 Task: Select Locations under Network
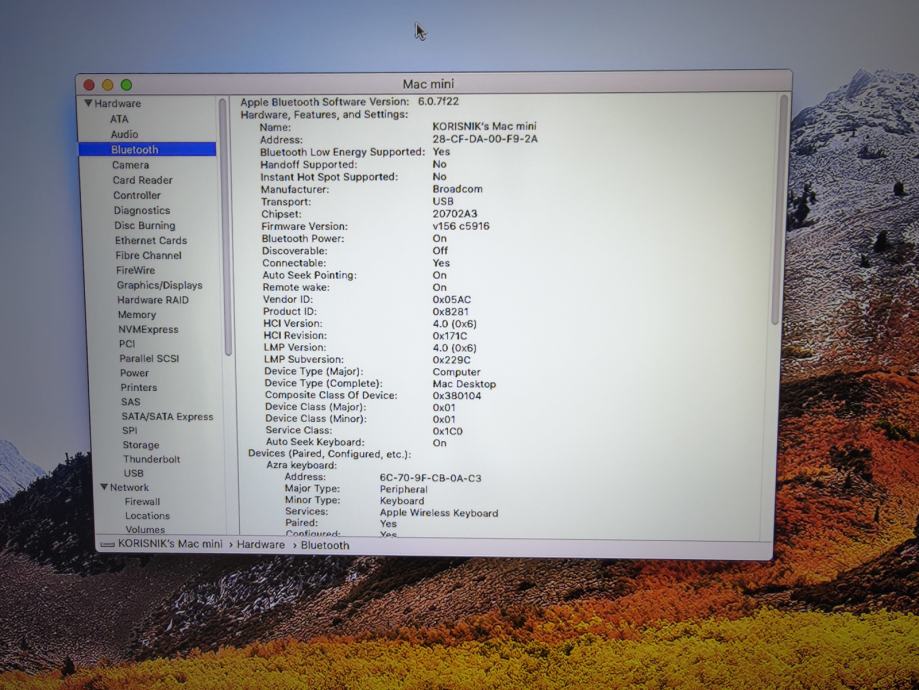coord(147,516)
